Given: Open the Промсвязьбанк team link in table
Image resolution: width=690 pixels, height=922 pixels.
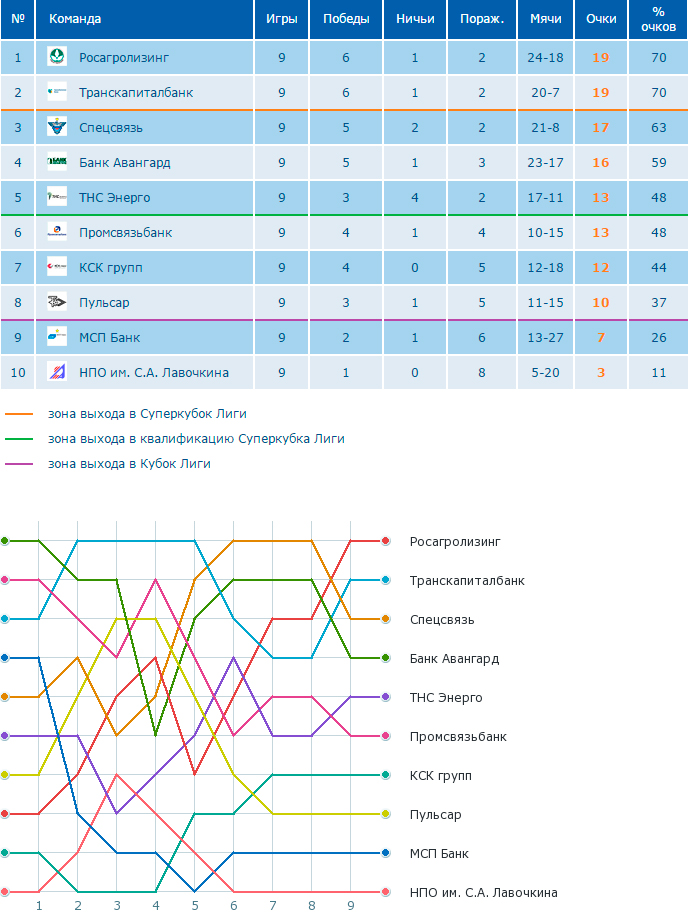Looking at the screenshot, I should (126, 232).
